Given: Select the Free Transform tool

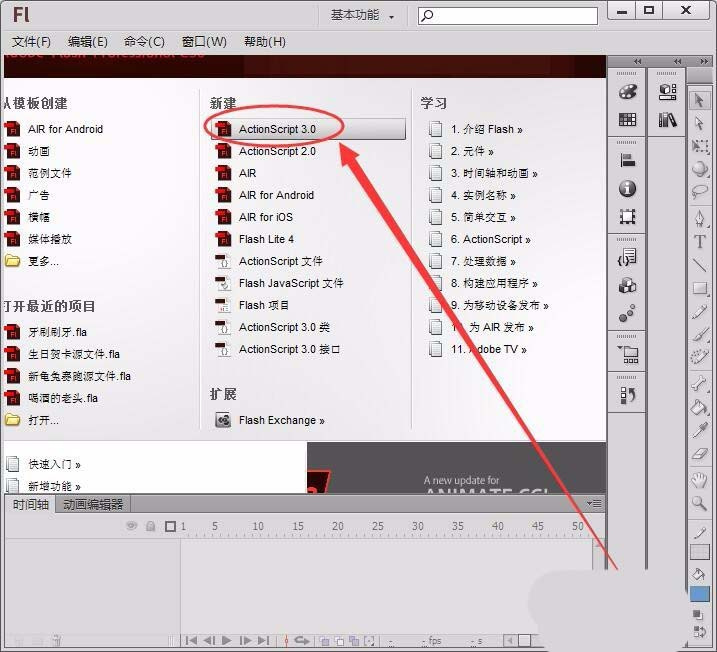Looking at the screenshot, I should pos(699,146).
